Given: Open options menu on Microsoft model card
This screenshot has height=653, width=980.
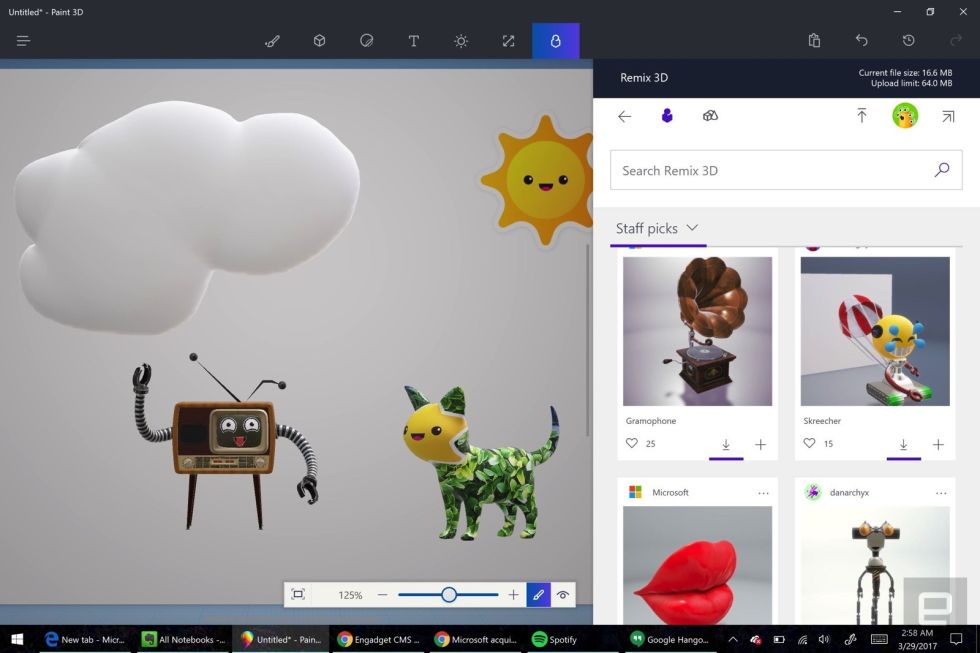Looking at the screenshot, I should 763,493.
